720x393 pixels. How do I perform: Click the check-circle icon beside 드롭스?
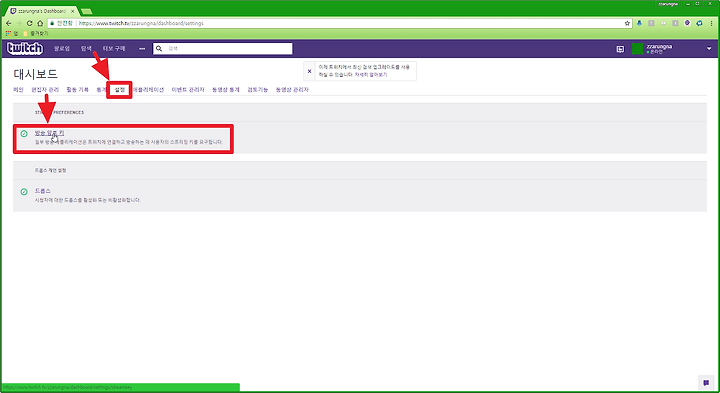pyautogui.click(x=24, y=191)
